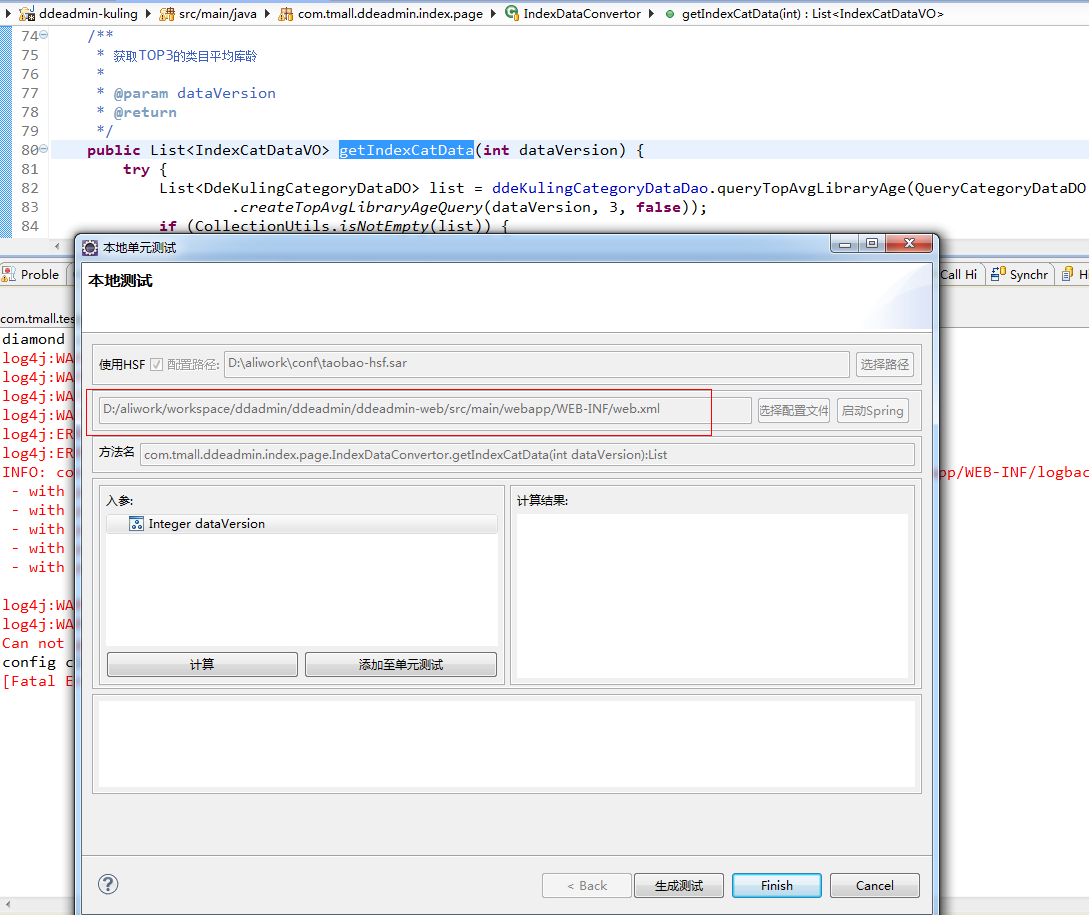Click the ddeadmin-kuling project icon in breadcrumb
Viewport: 1089px width, 915px height.
(27, 14)
